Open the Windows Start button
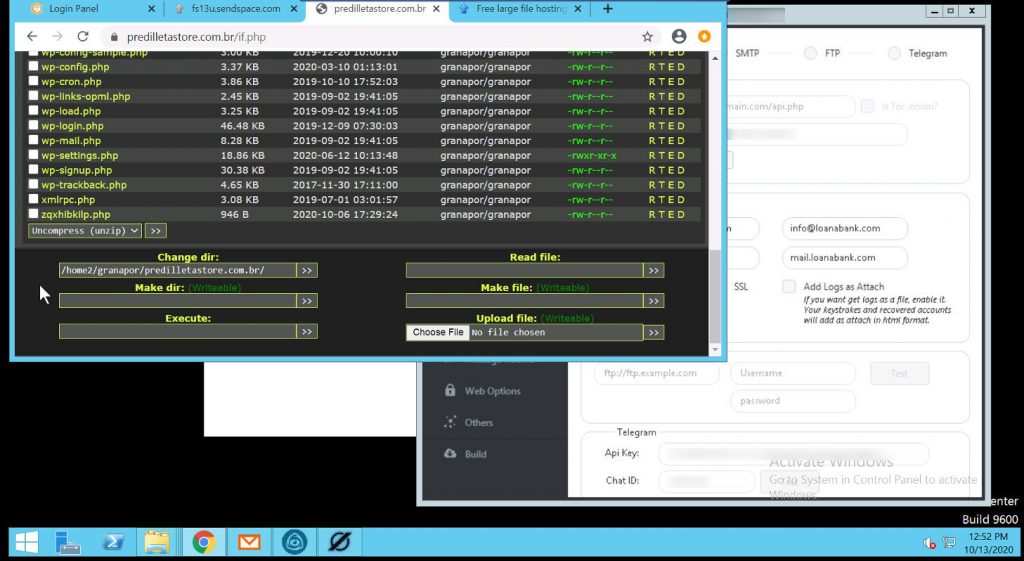This screenshot has height=561, width=1024. pos(27,542)
